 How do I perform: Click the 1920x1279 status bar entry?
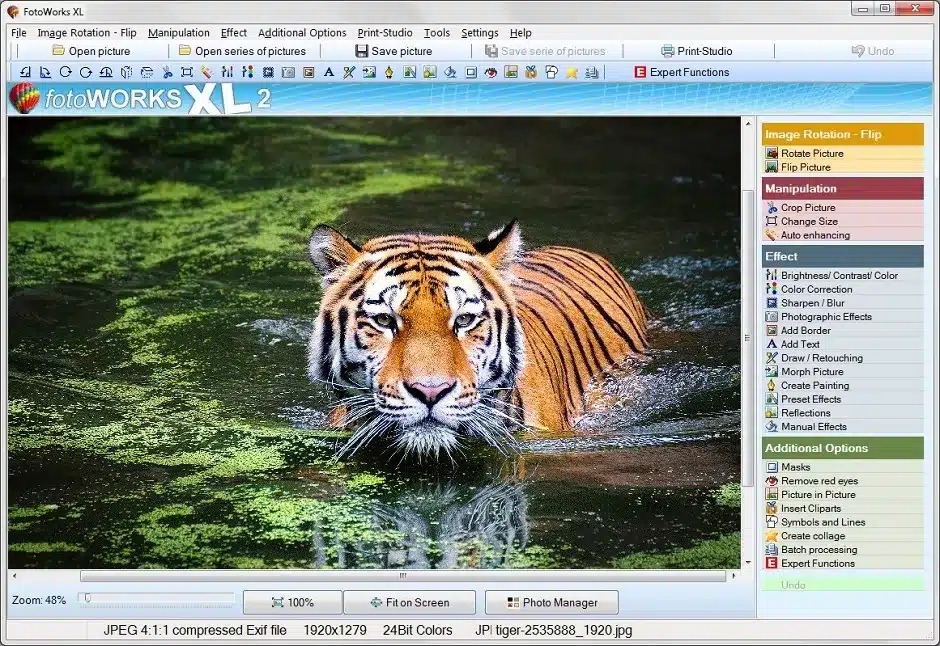click(x=335, y=630)
